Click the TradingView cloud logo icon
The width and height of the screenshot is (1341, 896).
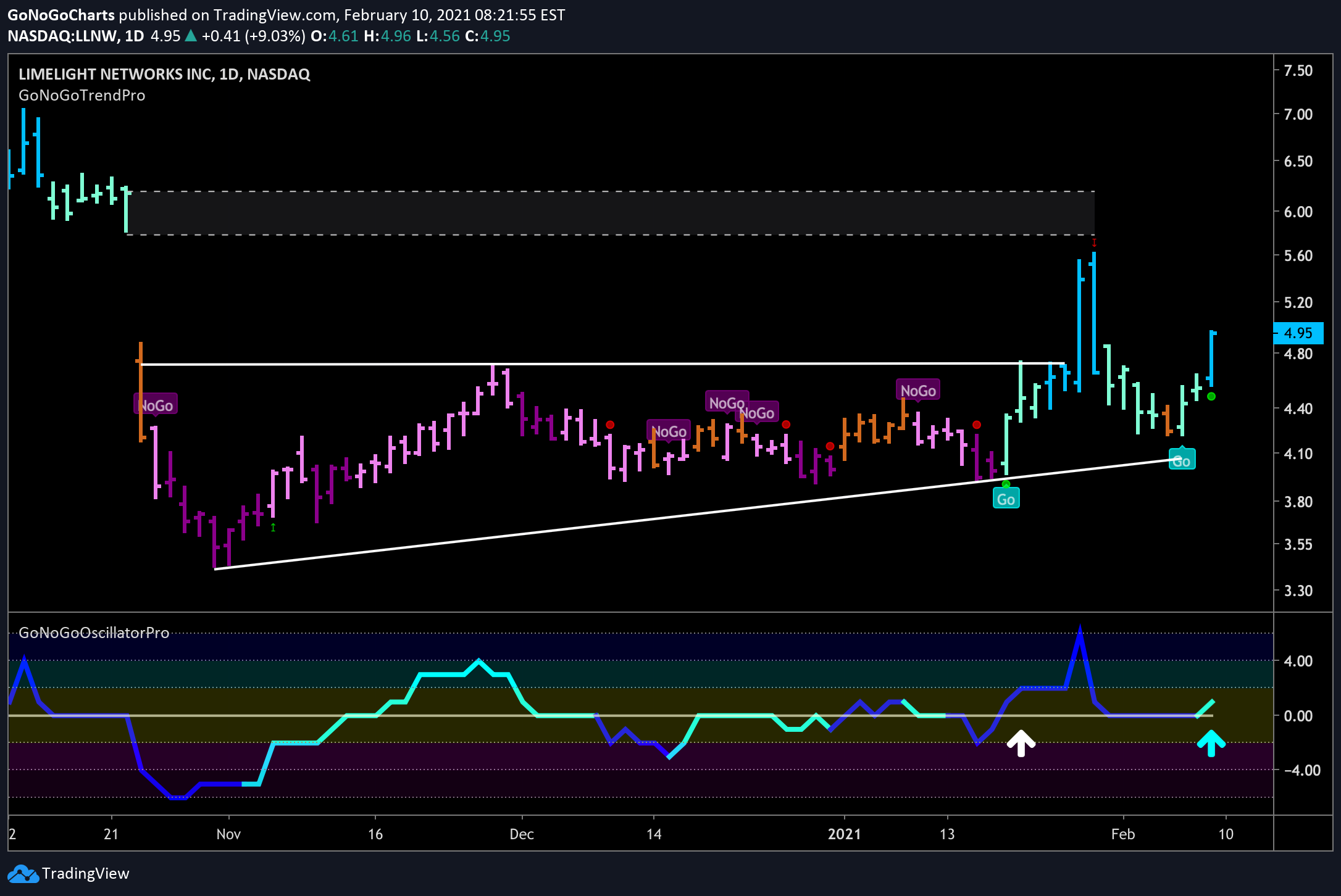pyautogui.click(x=23, y=874)
